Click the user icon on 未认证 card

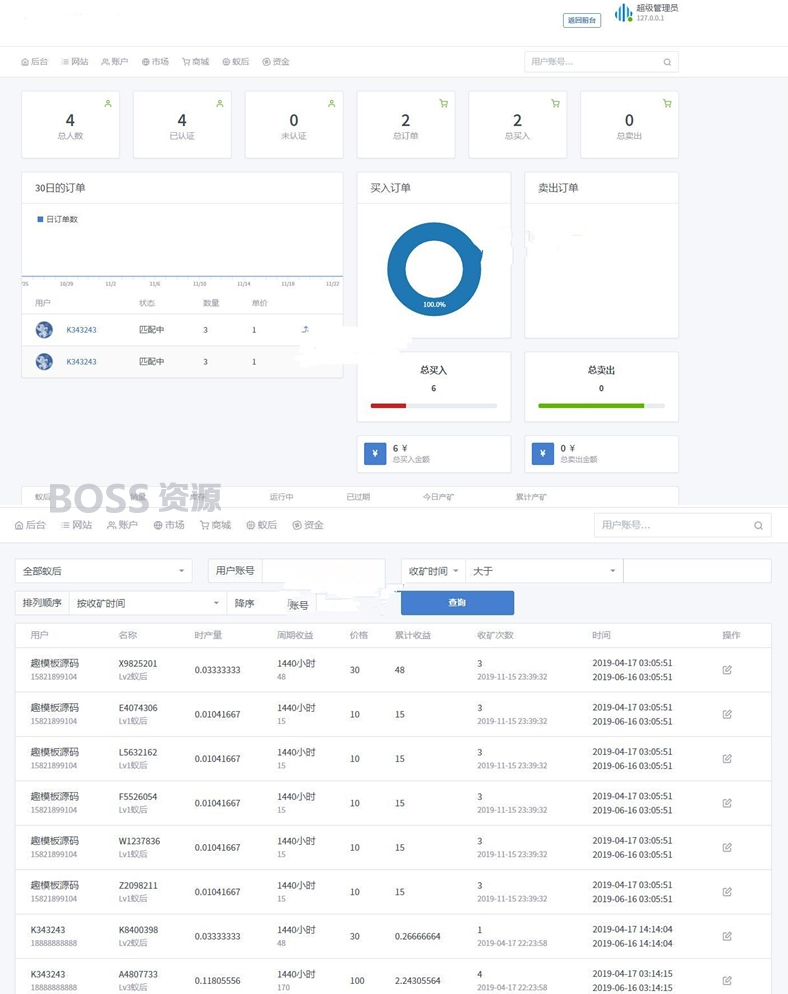point(332,103)
